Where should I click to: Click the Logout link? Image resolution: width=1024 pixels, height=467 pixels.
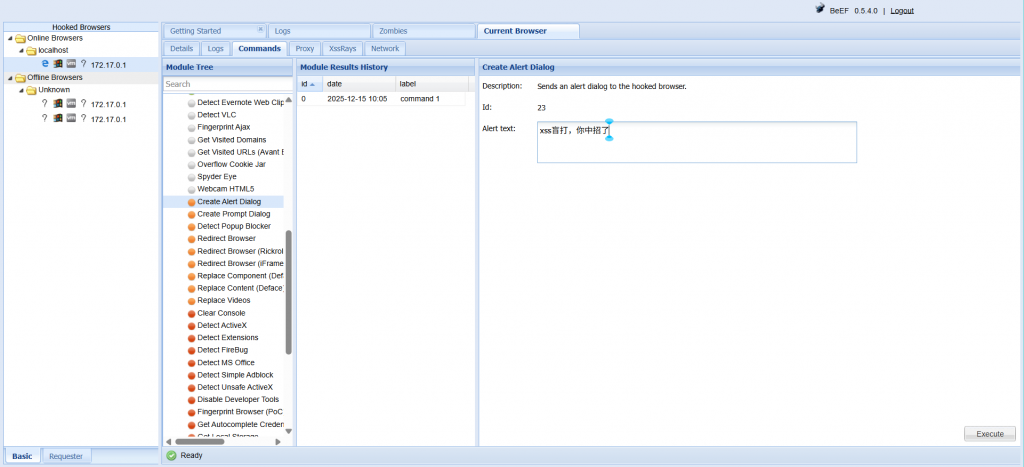pyautogui.click(x=901, y=10)
